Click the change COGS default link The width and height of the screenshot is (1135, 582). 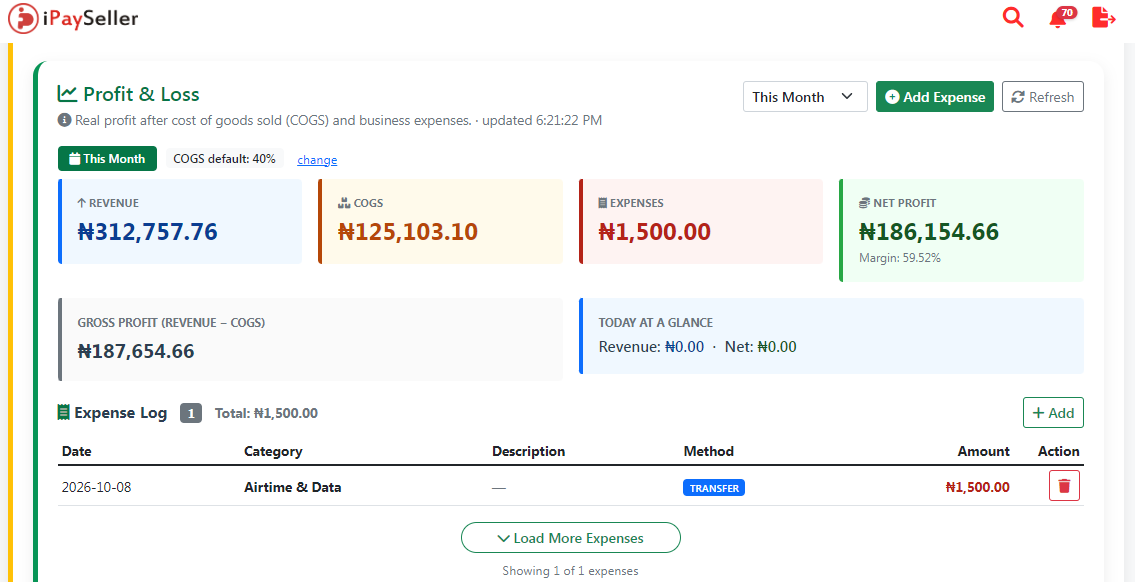click(317, 160)
